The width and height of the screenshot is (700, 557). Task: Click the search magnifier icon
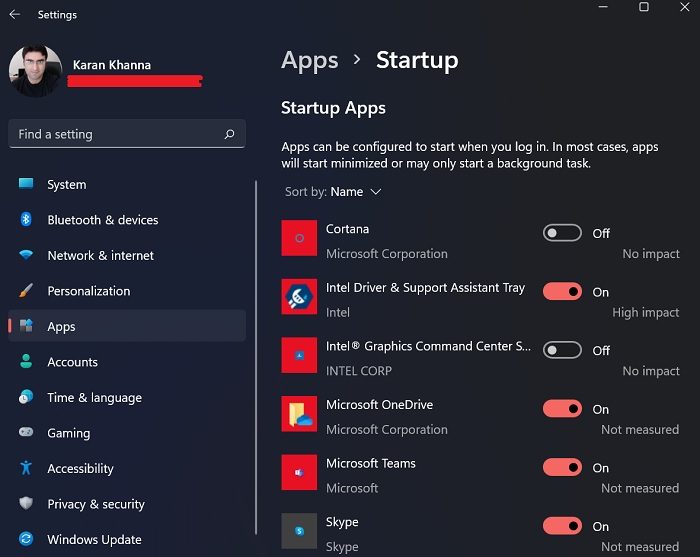pos(229,134)
